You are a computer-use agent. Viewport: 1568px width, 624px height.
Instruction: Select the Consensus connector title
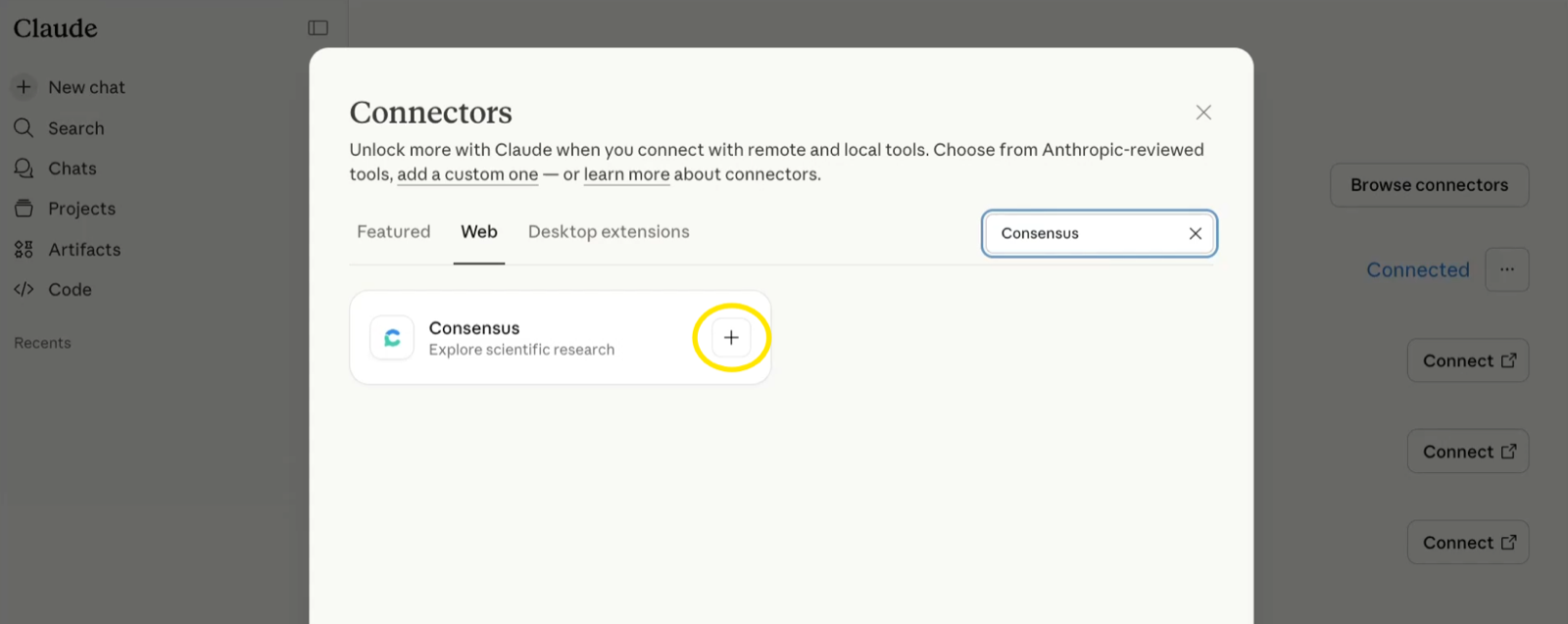474,328
